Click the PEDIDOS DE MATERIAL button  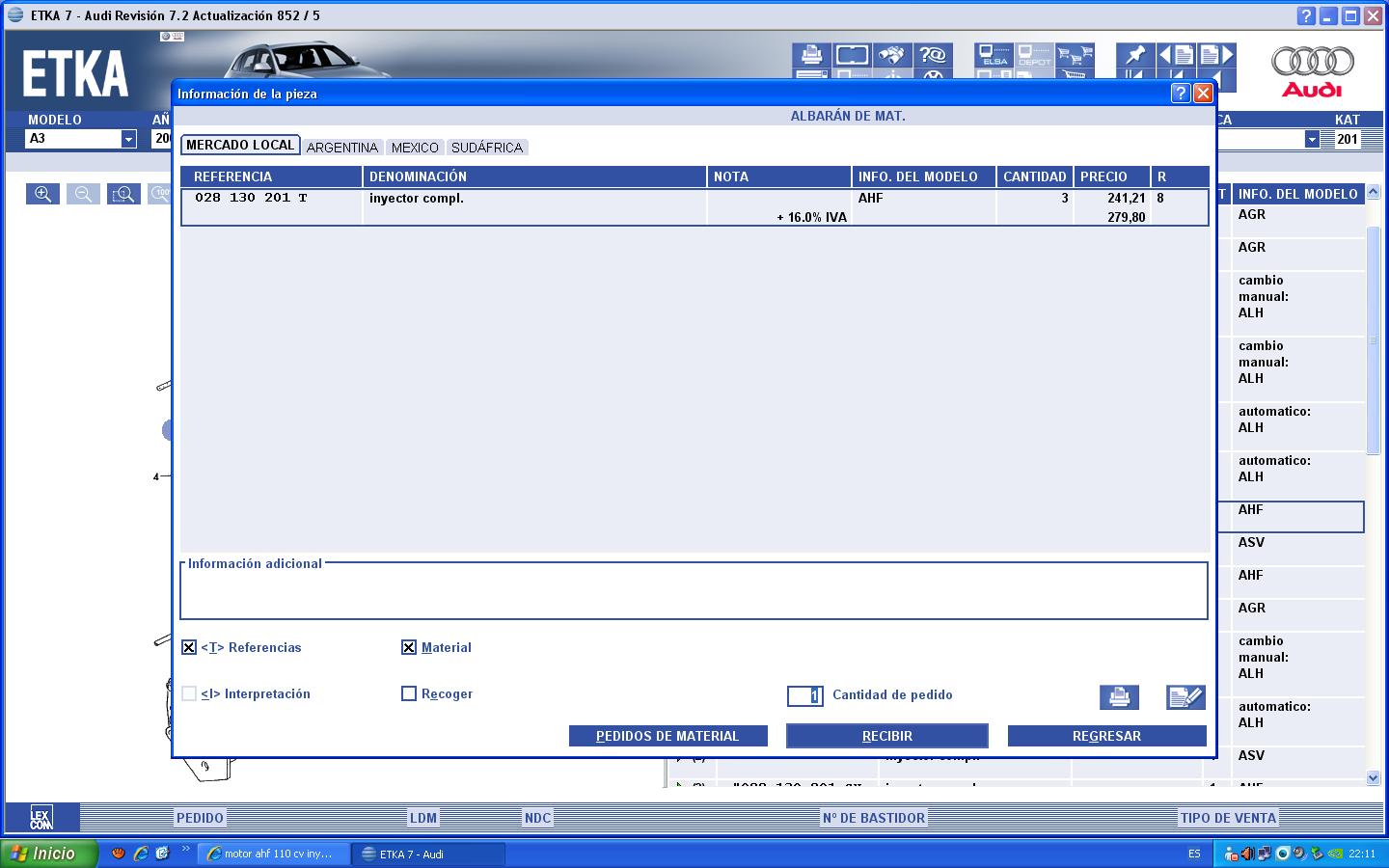(667, 736)
